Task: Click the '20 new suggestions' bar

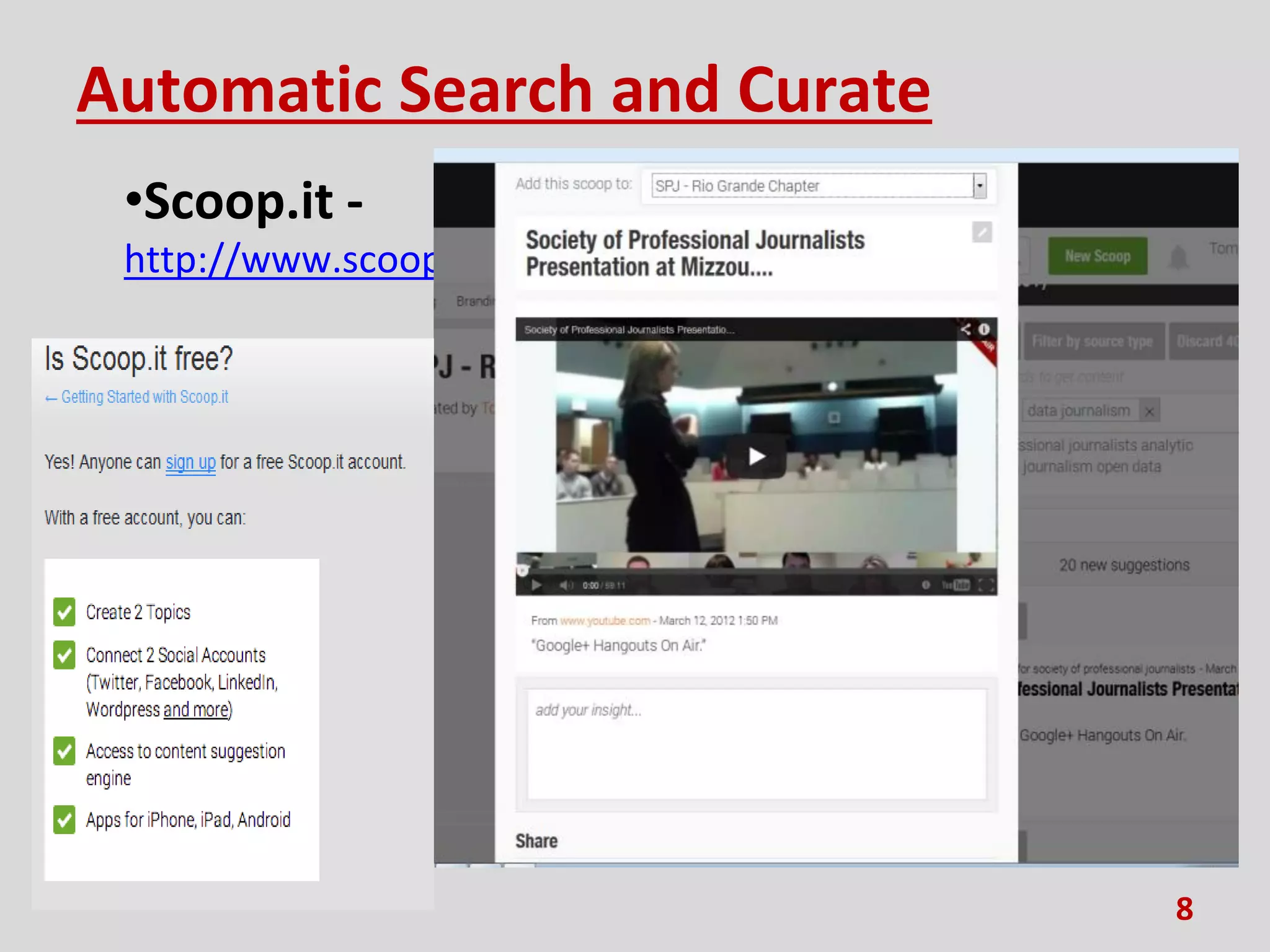Action: [1124, 565]
